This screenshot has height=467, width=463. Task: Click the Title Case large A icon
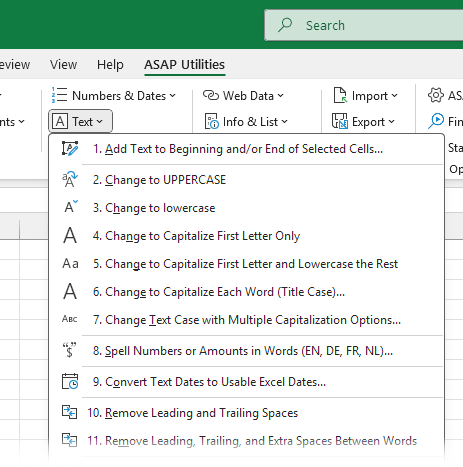click(70, 291)
